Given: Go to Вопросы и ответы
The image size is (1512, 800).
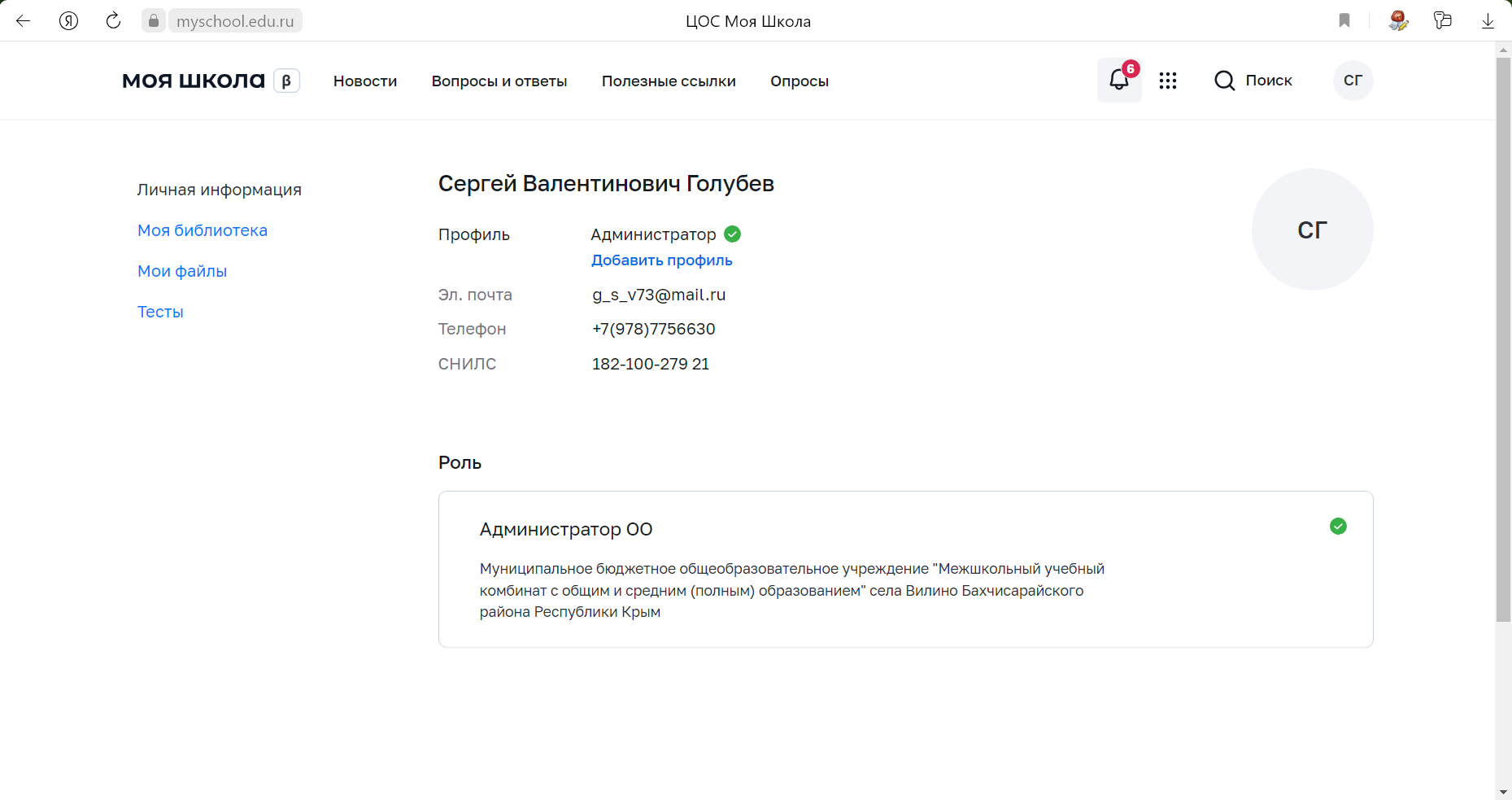Looking at the screenshot, I should 499,81.
